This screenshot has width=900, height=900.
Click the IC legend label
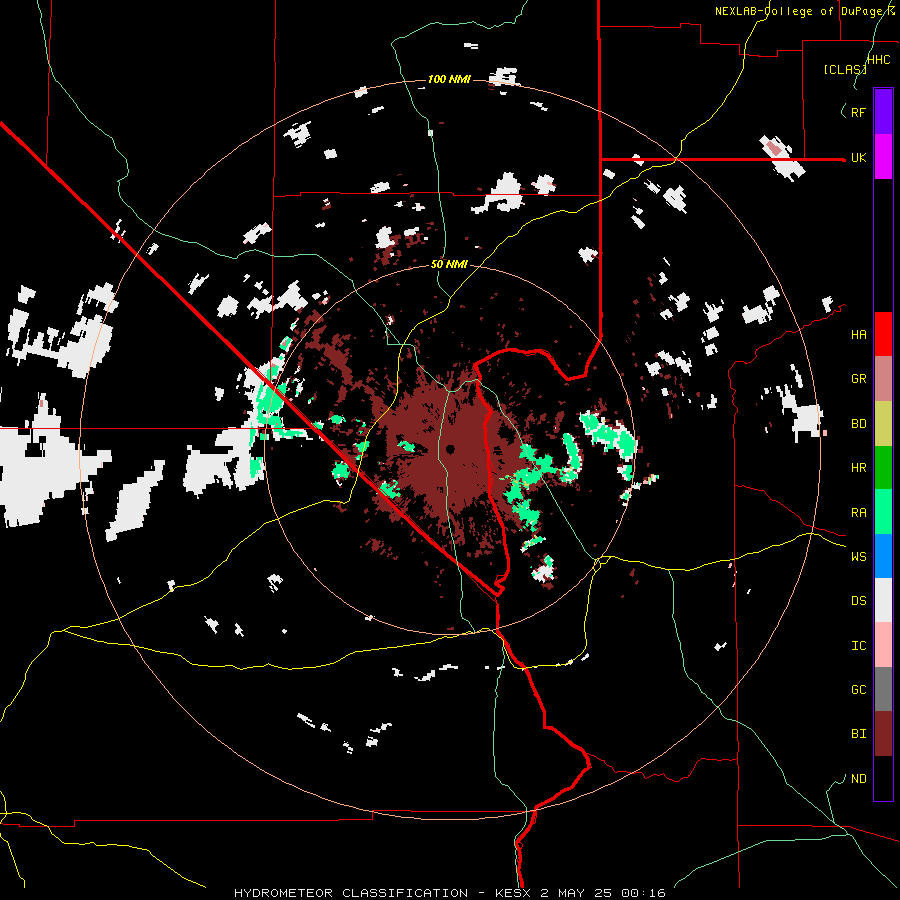tap(858, 646)
